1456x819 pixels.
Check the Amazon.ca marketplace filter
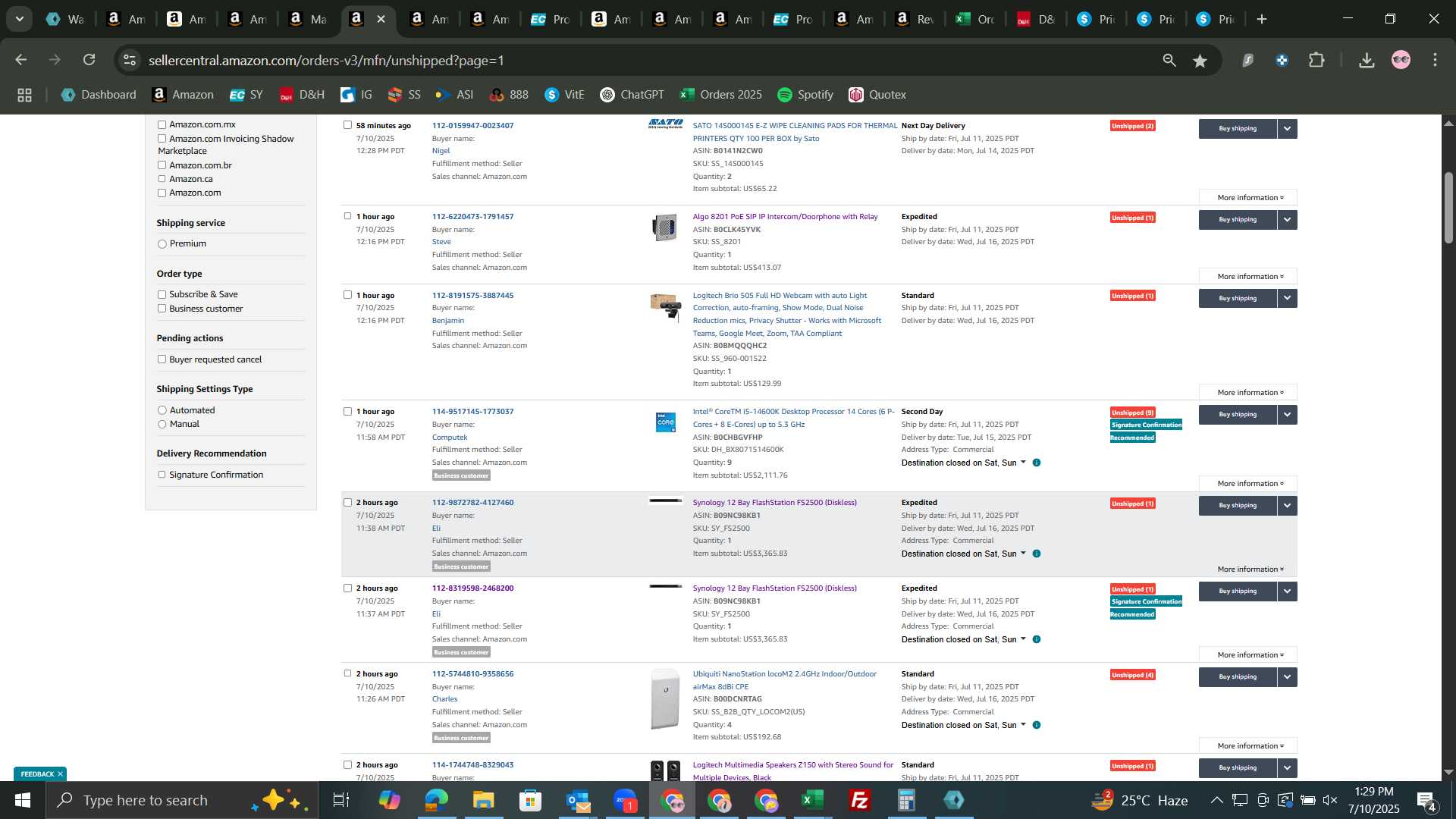(162, 179)
